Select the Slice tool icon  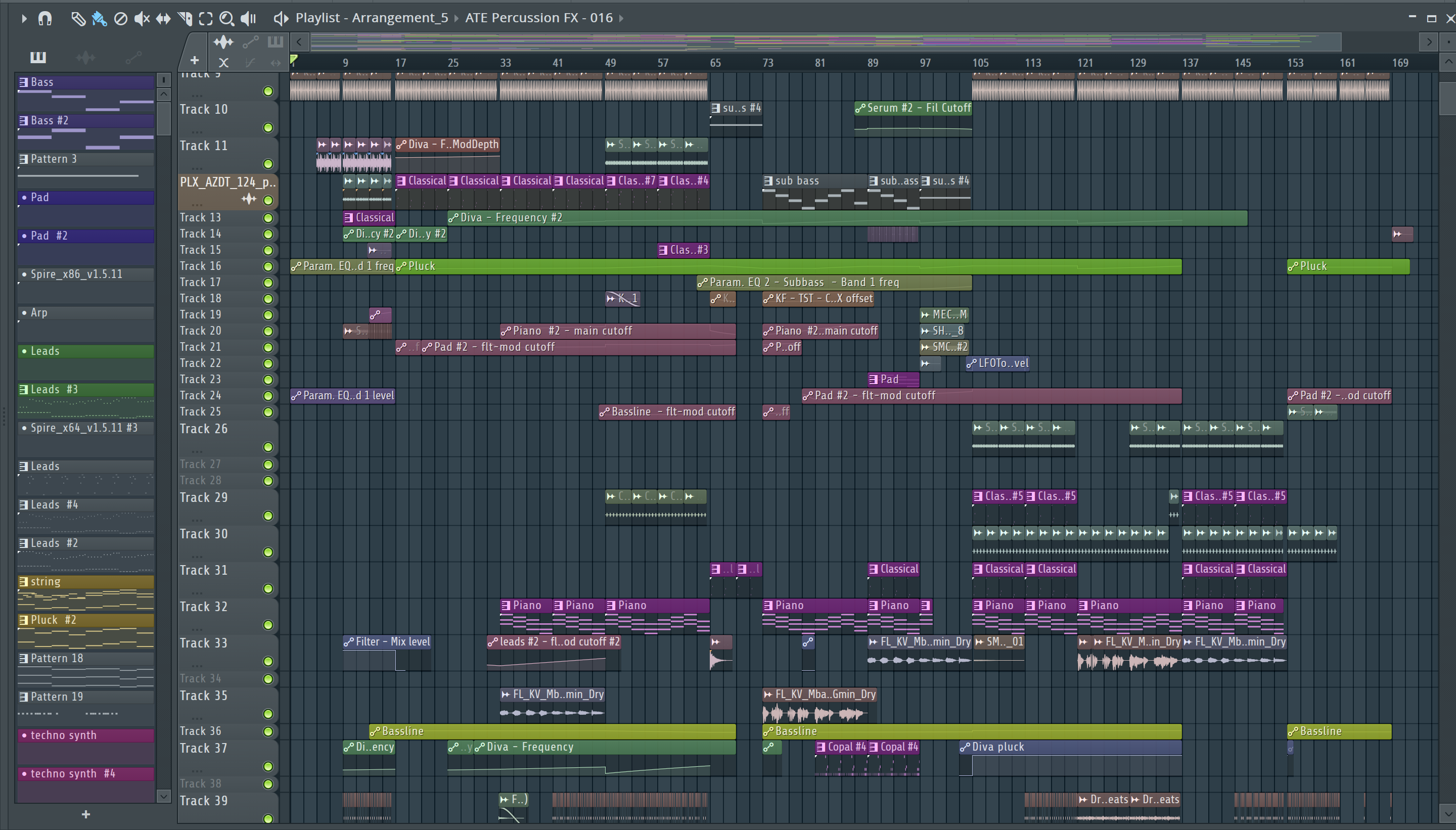(x=185, y=19)
